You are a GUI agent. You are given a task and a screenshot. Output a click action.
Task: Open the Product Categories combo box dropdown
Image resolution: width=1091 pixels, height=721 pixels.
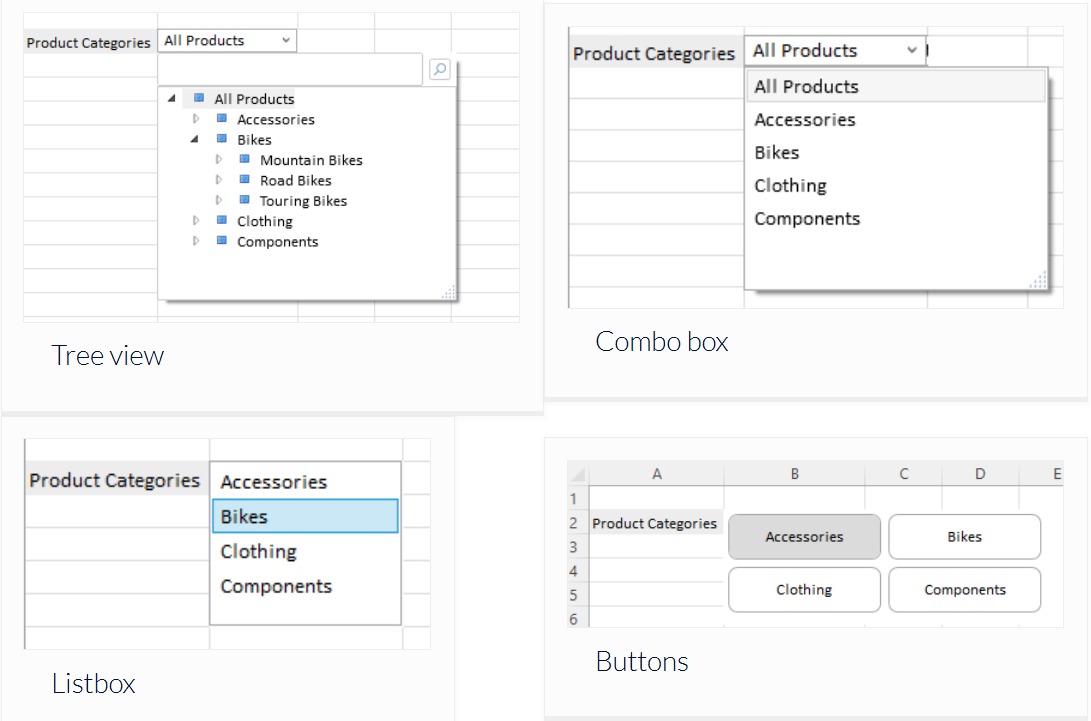[x=912, y=50]
